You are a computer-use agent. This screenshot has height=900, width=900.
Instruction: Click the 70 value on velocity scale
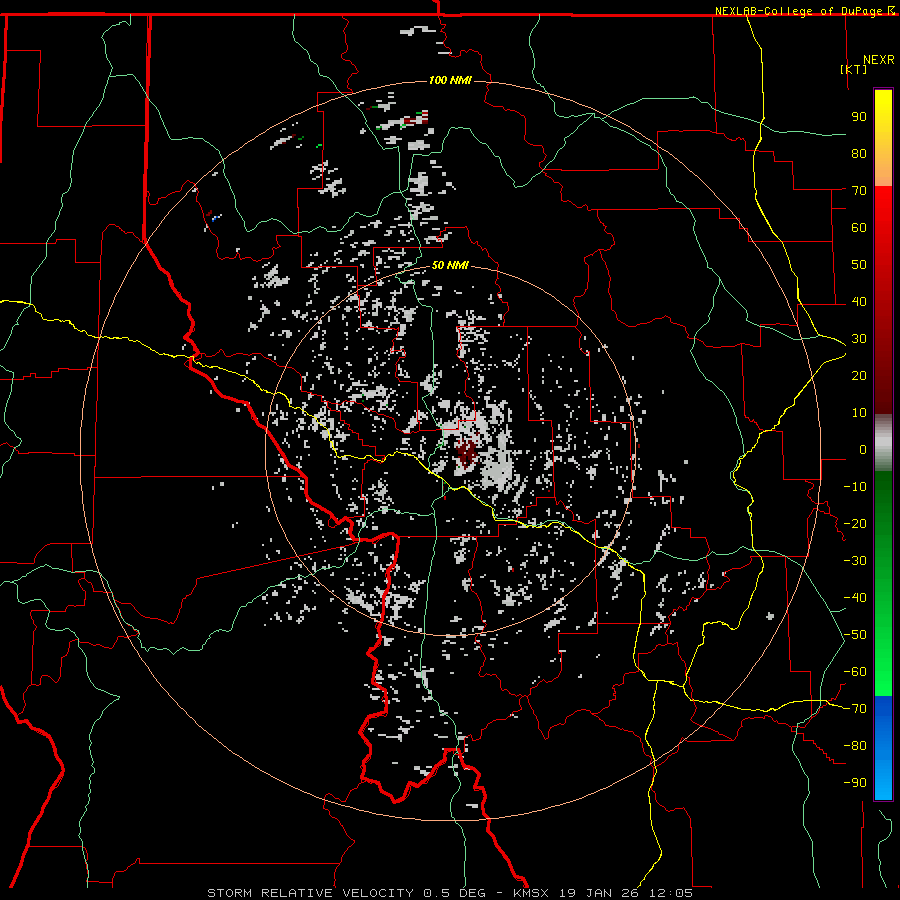tap(859, 191)
